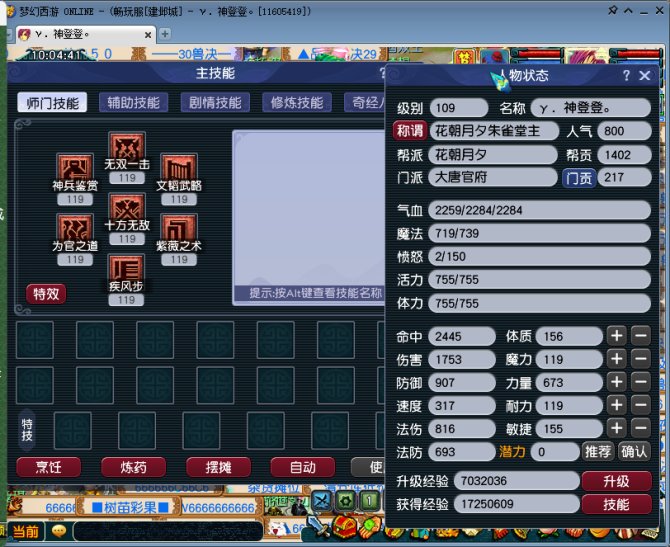Click the 门贡 button
Viewport: 670px width, 547px height.
(579, 177)
